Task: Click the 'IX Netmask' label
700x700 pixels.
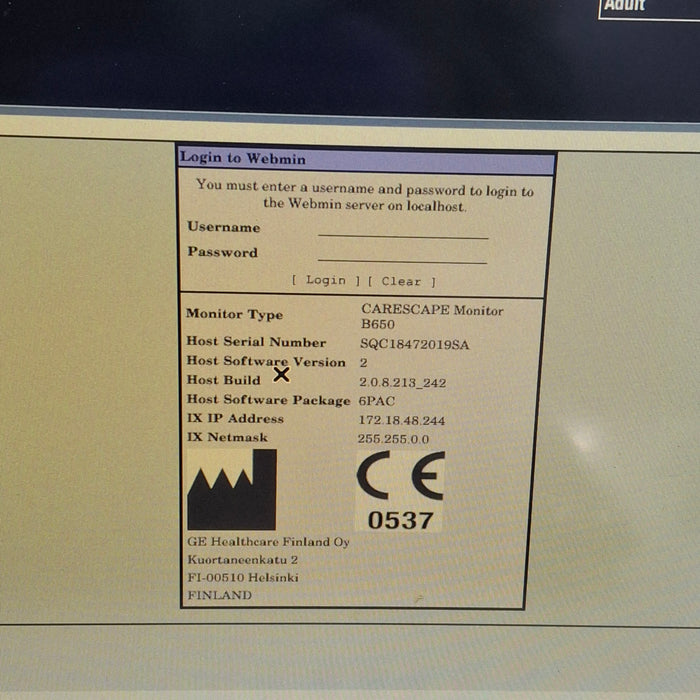Action: point(228,437)
